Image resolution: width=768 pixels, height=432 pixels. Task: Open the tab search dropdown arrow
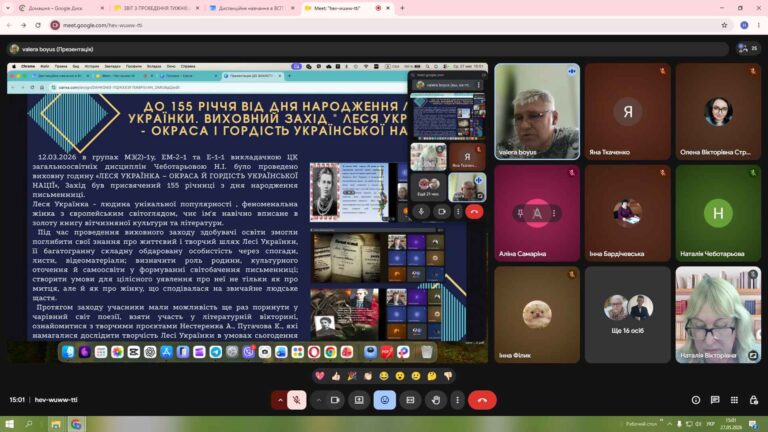pyautogui.click(x=7, y=8)
